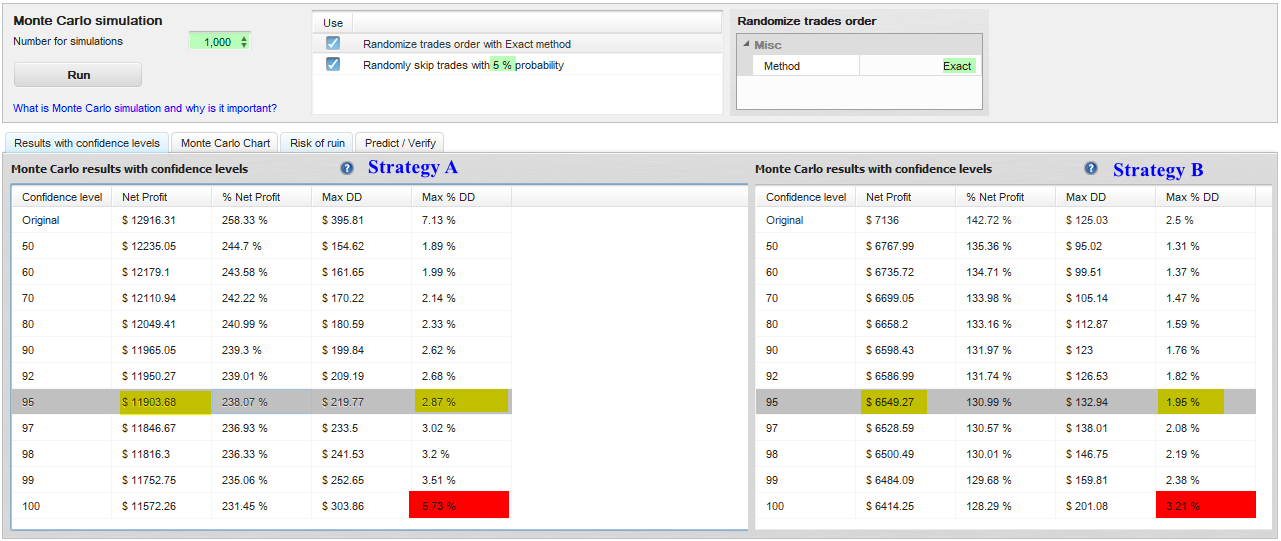This screenshot has width=1281, height=541.
Task: Click the help icon beside Strategy B
Action: coord(1091,168)
